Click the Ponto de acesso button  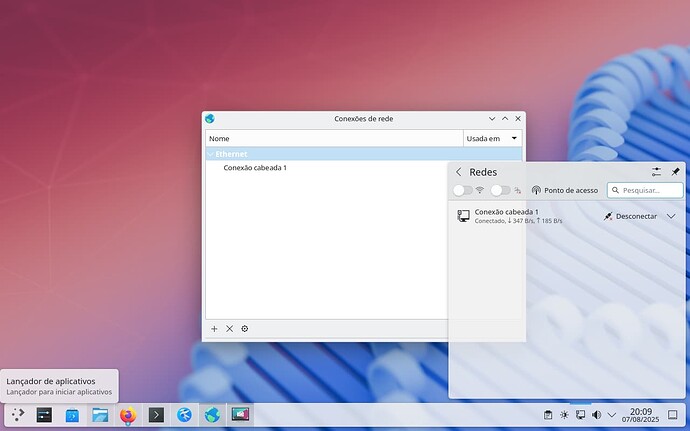(564, 190)
